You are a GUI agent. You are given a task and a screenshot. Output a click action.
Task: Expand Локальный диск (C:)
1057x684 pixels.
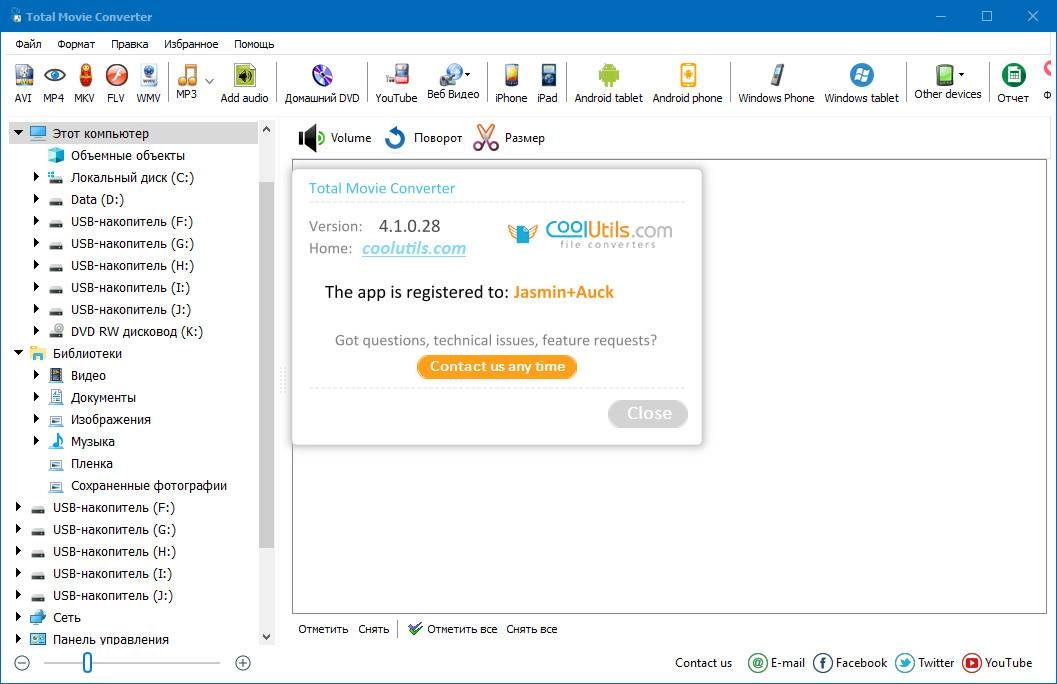point(36,177)
